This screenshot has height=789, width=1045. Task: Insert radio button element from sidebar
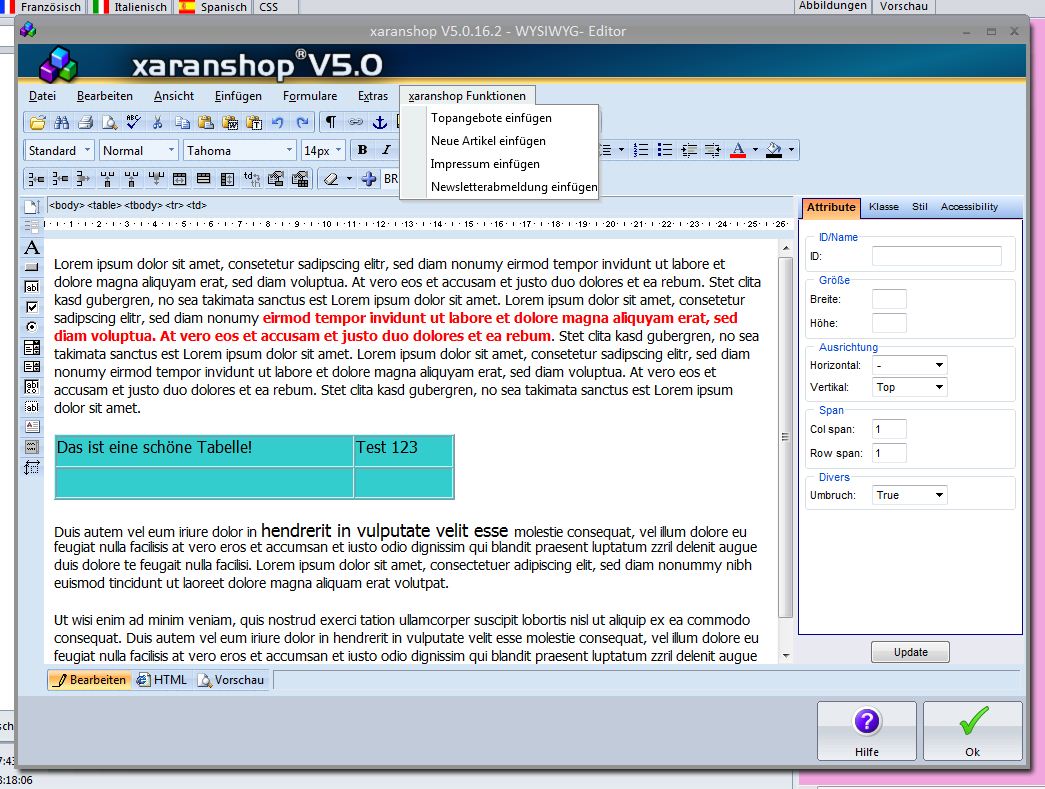coord(31,327)
